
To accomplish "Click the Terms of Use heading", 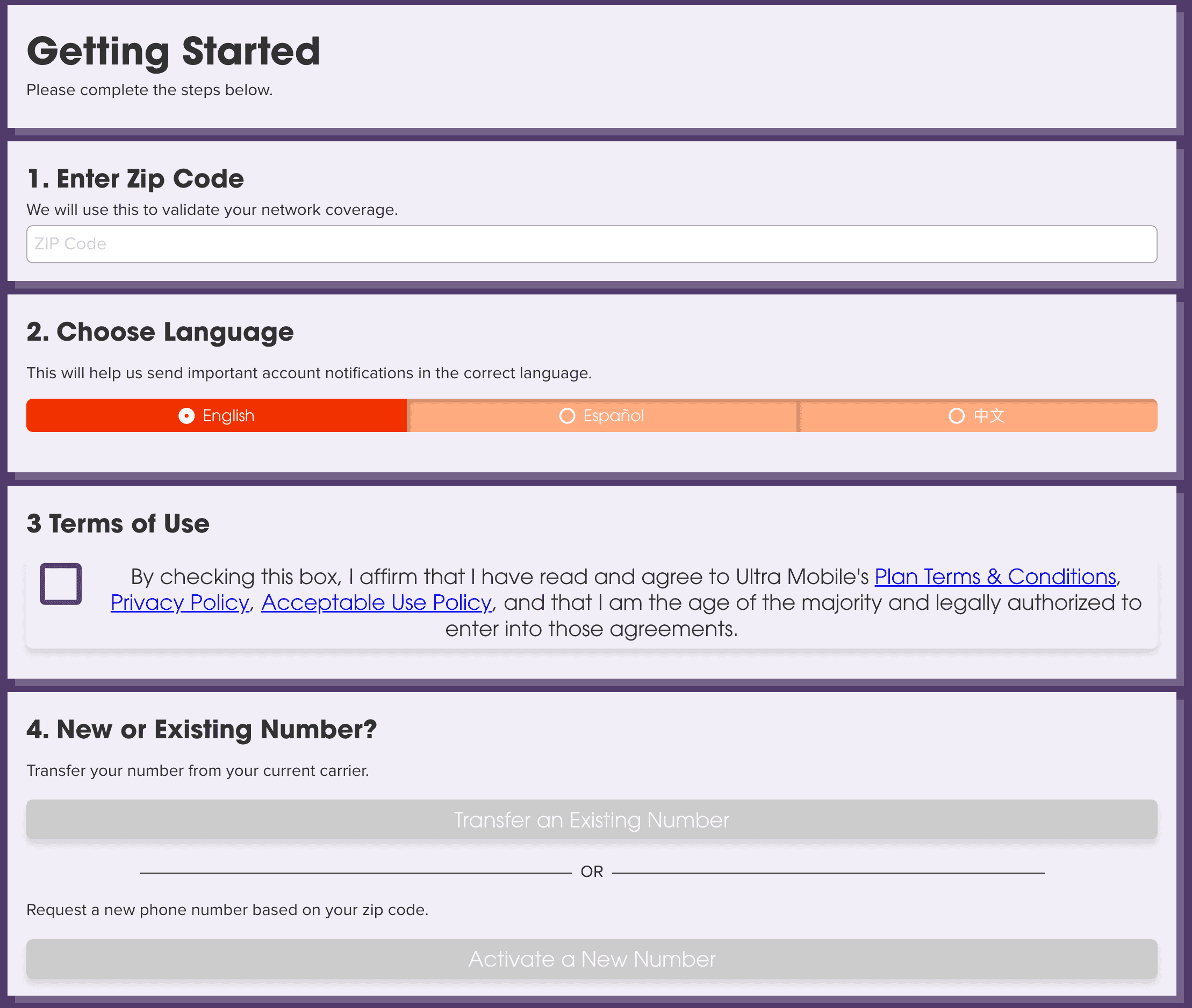I will (x=118, y=523).
